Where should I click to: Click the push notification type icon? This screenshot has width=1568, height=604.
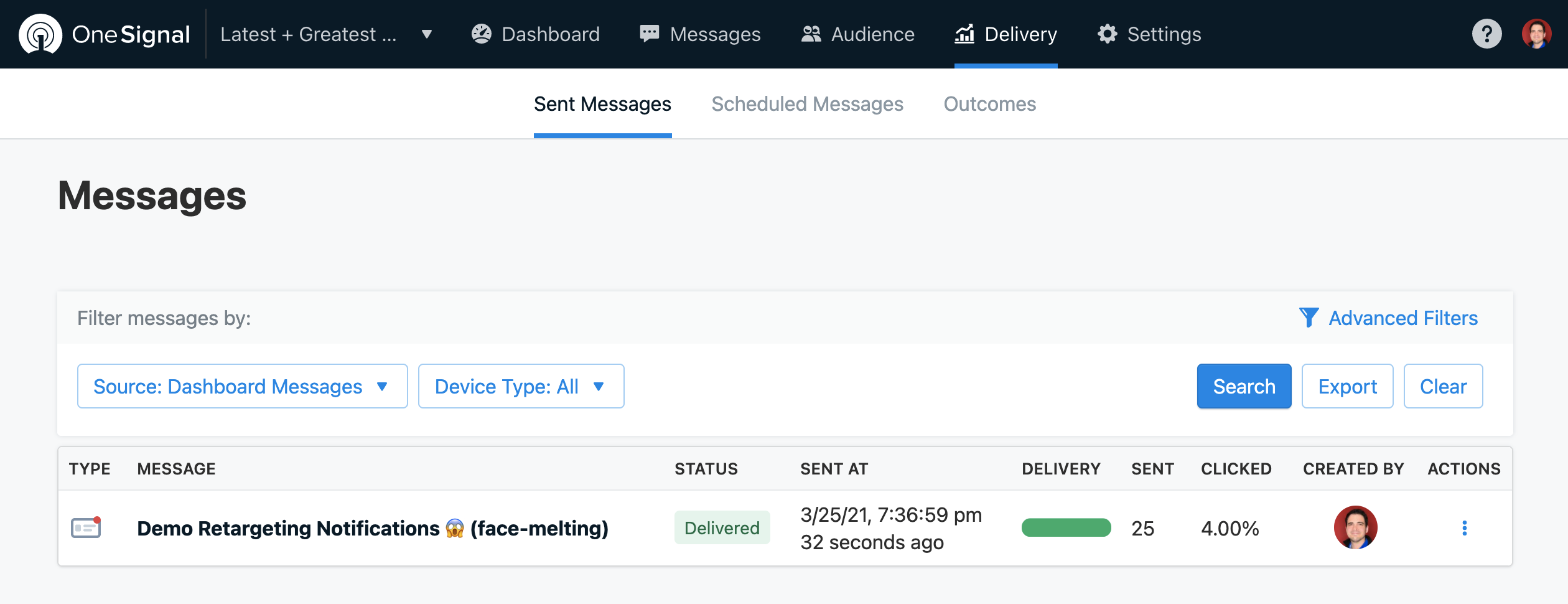tap(86, 528)
